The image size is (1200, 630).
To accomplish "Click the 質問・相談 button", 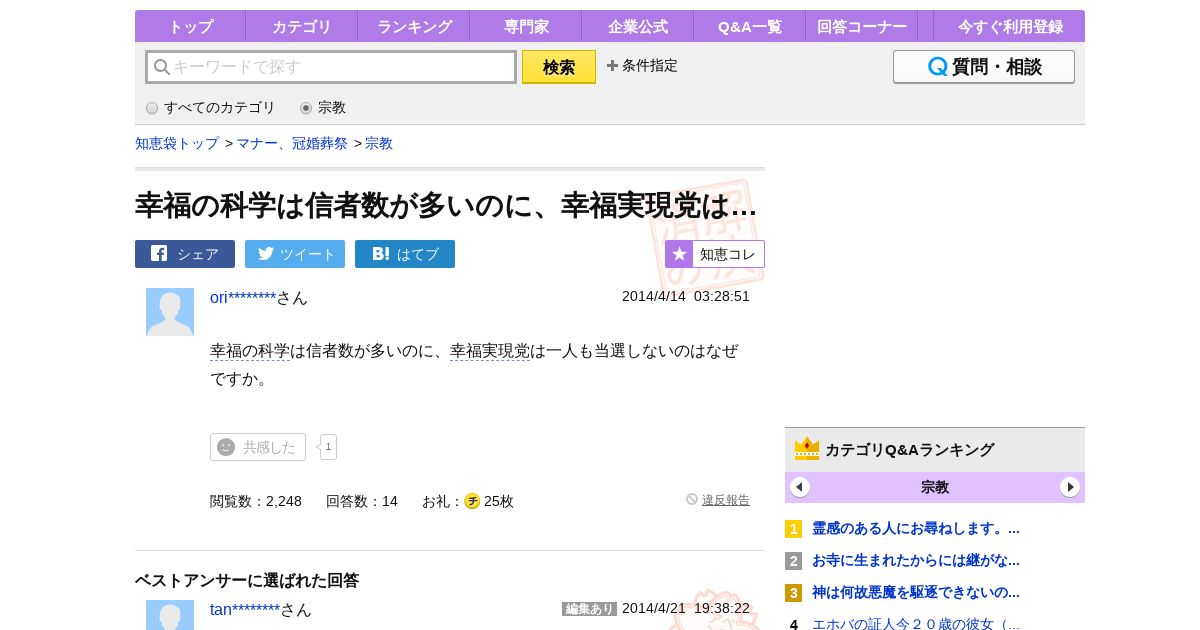I will tap(984, 67).
